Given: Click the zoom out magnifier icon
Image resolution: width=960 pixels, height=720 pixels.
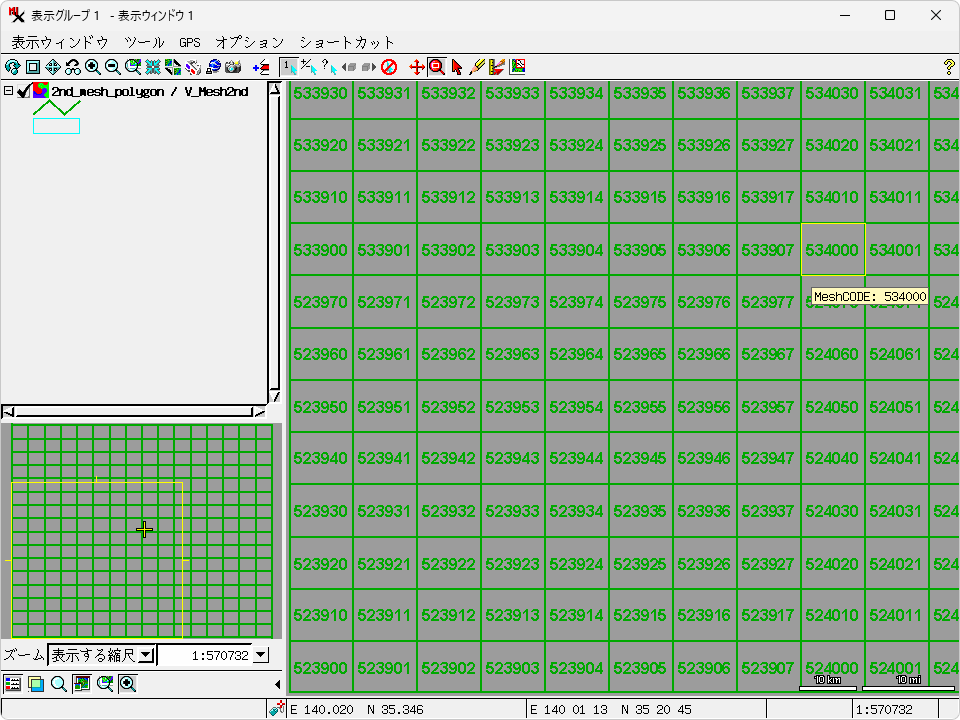Looking at the screenshot, I should [113, 67].
